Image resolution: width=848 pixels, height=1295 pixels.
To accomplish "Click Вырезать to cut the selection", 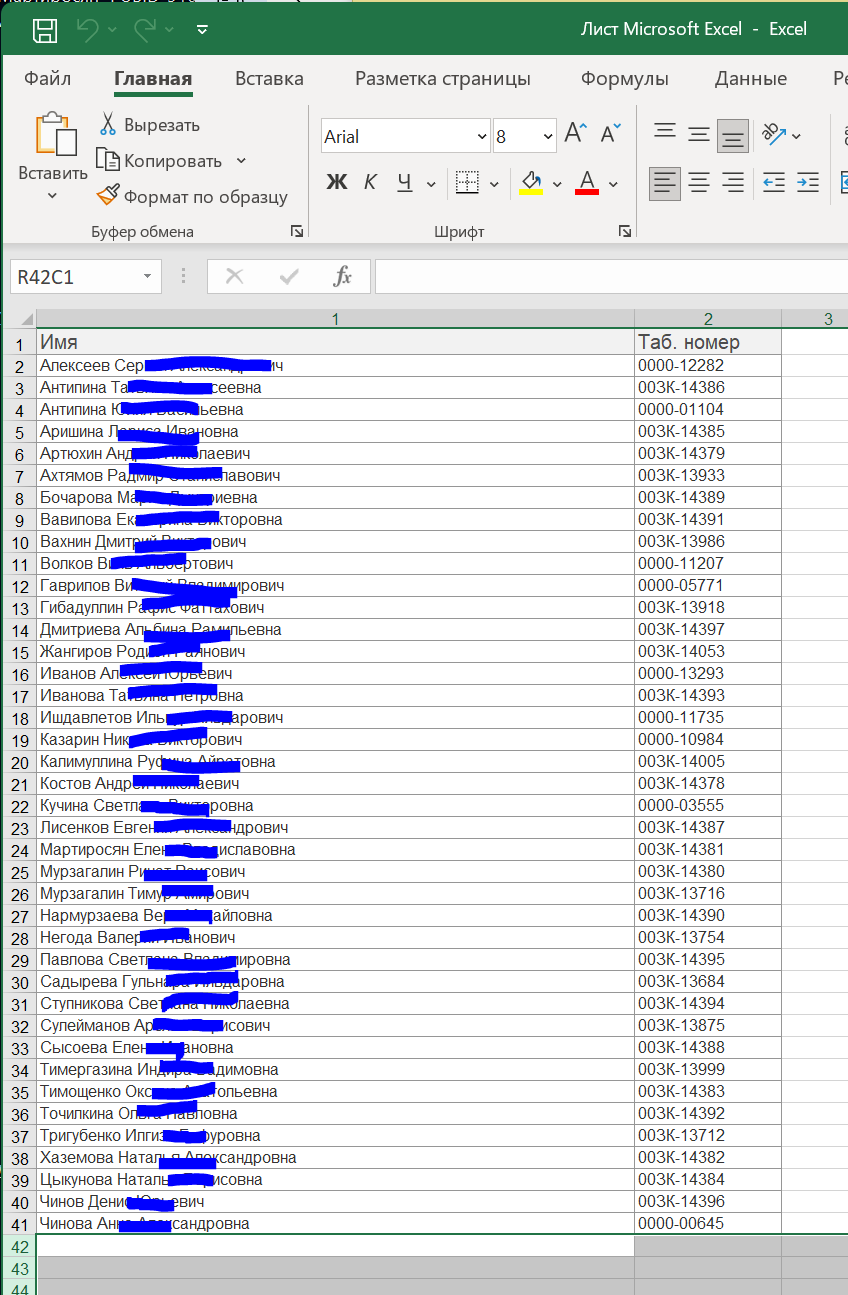I will click(x=149, y=125).
